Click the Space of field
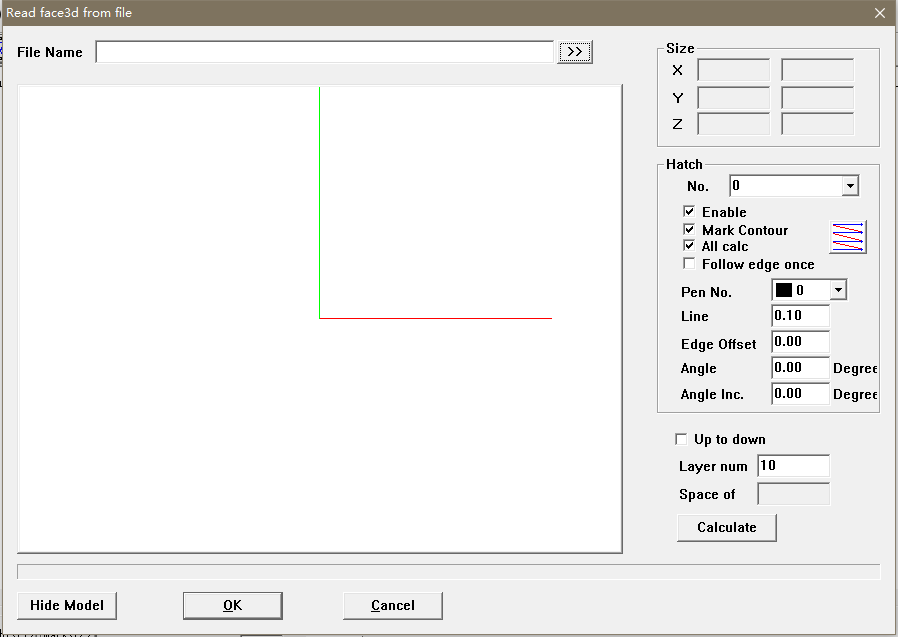This screenshot has height=637, width=898. [793, 494]
